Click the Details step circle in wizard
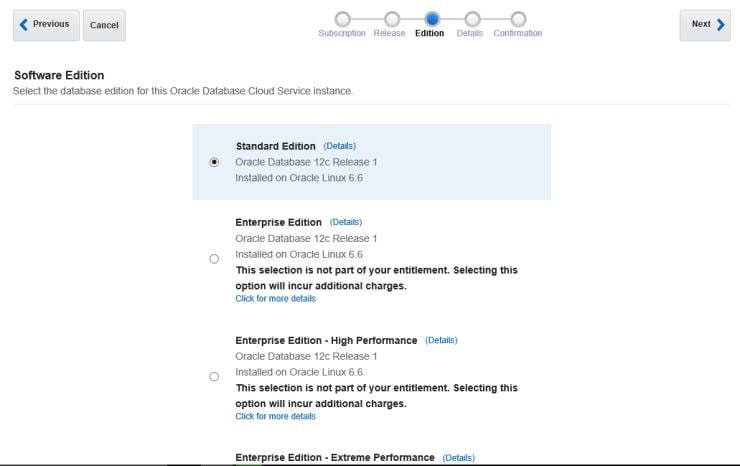Screen dimensions: 740x466 (472, 18)
